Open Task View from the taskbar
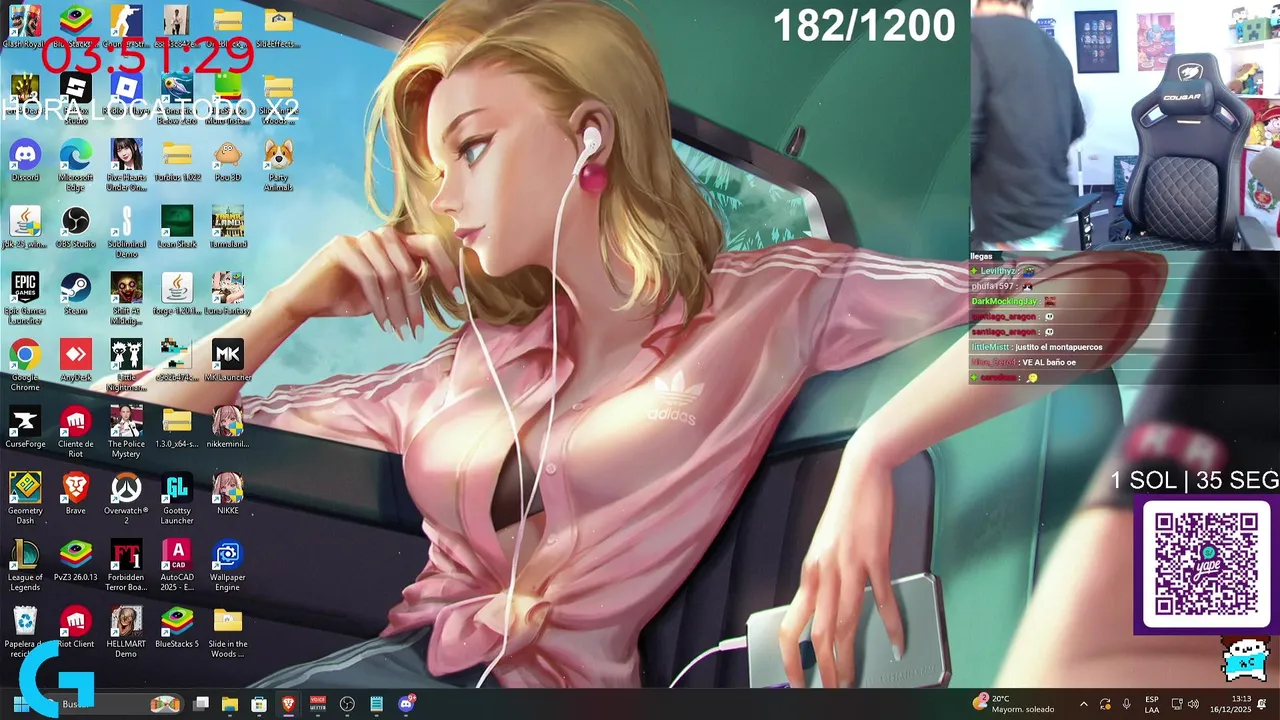Image resolution: width=1280 pixels, height=720 pixels. (x=201, y=704)
